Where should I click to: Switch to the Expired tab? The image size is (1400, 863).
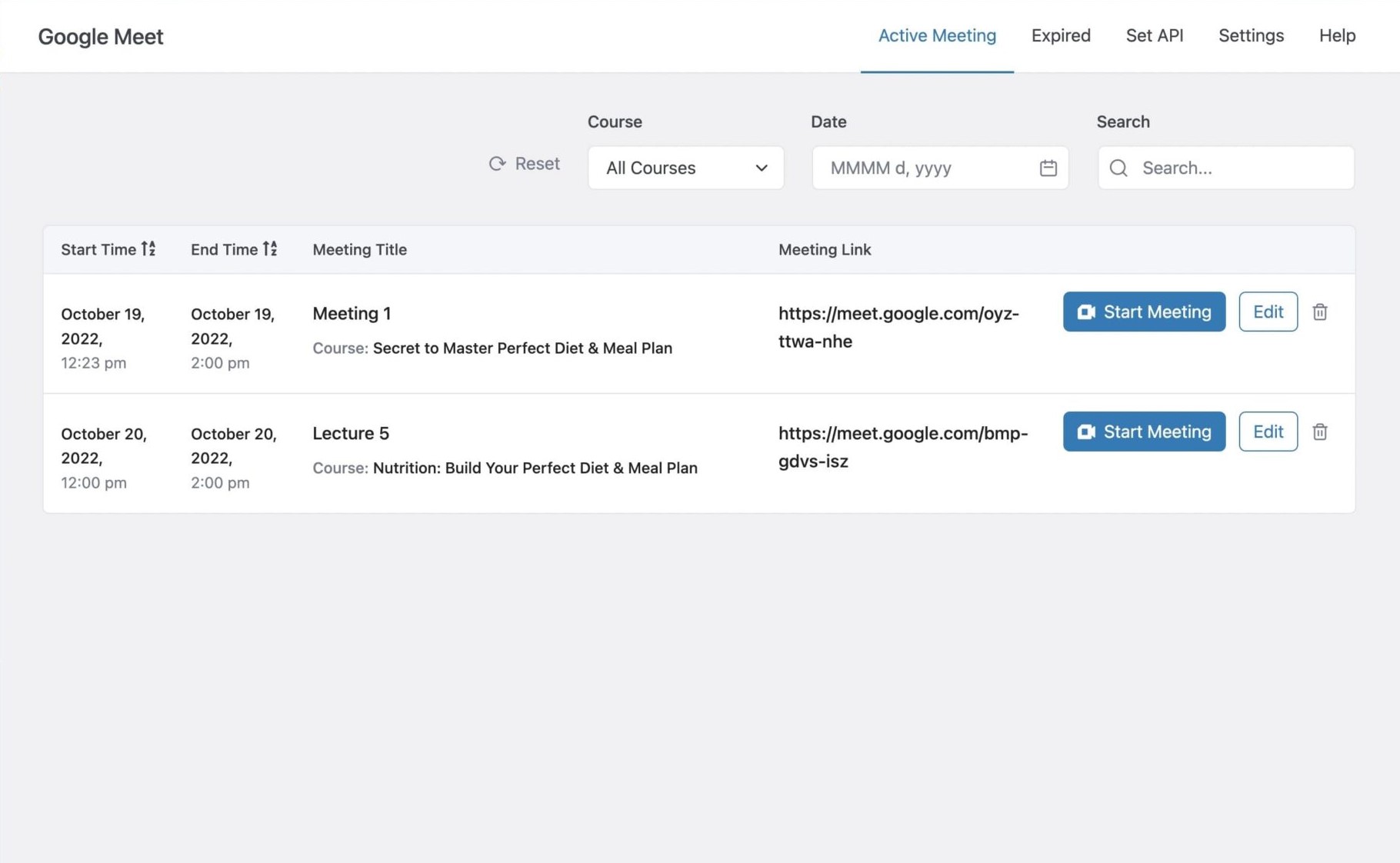click(x=1060, y=35)
